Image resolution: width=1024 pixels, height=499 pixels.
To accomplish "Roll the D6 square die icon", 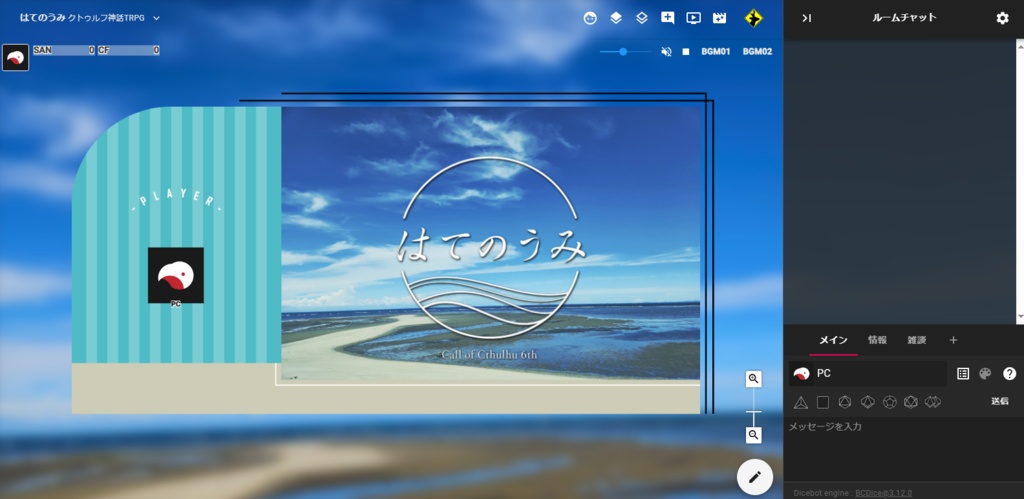I will 823,402.
